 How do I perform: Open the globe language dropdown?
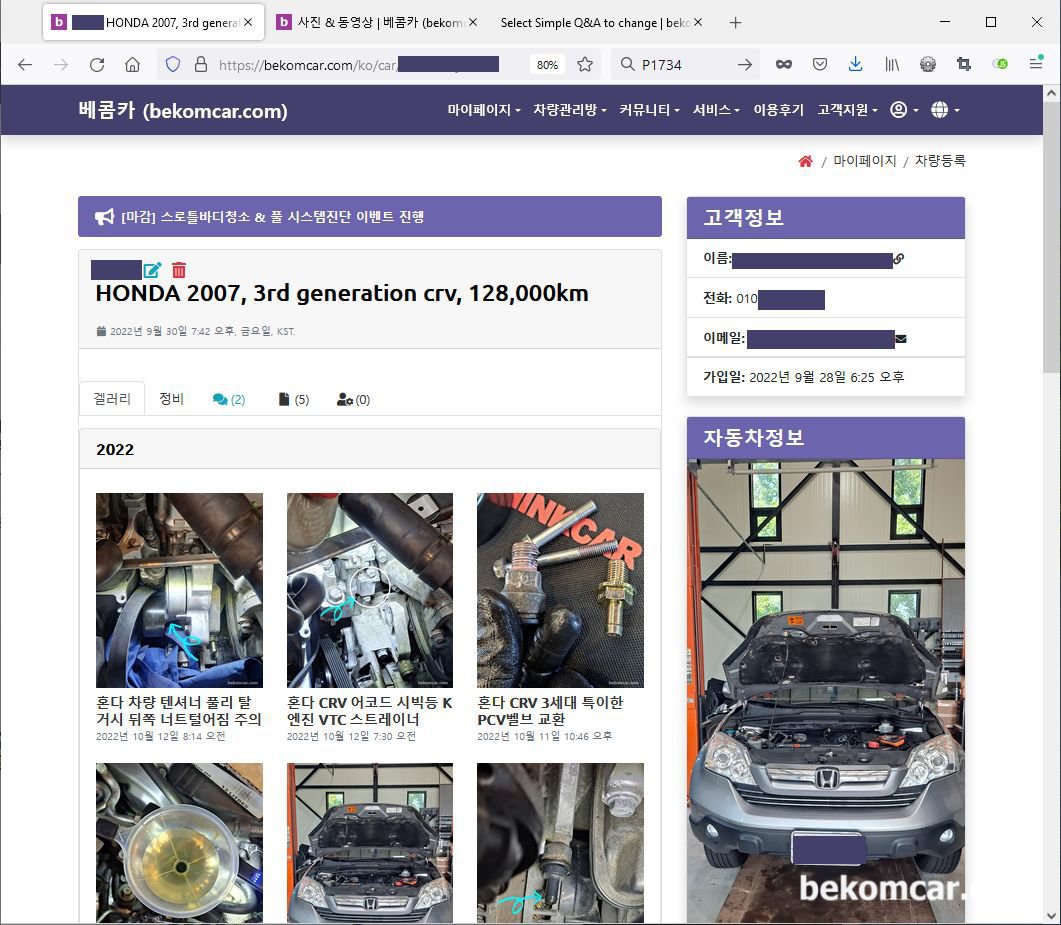pyautogui.click(x=945, y=110)
